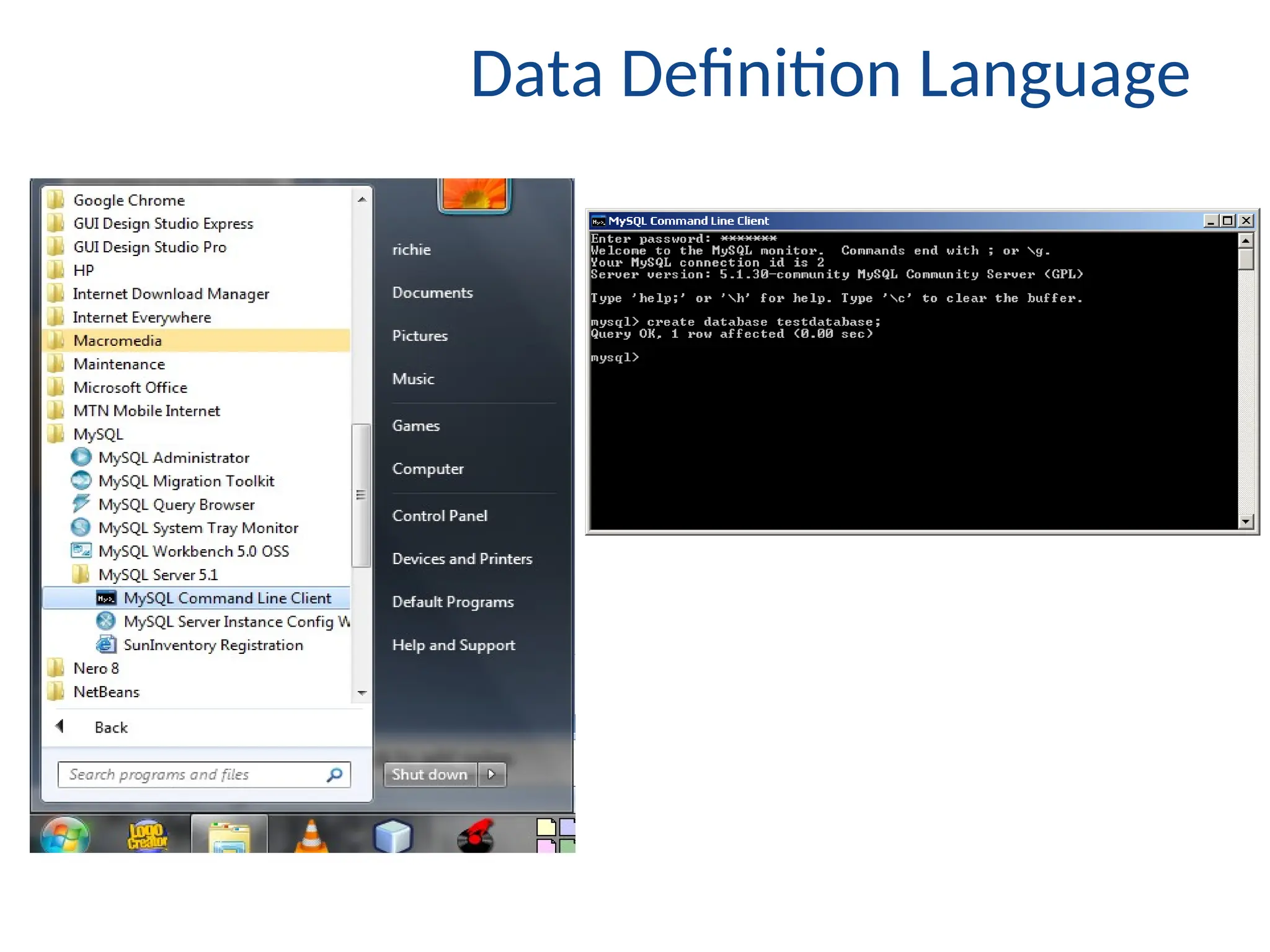
Task: Expand the Maintenance folder
Action: tap(106, 364)
